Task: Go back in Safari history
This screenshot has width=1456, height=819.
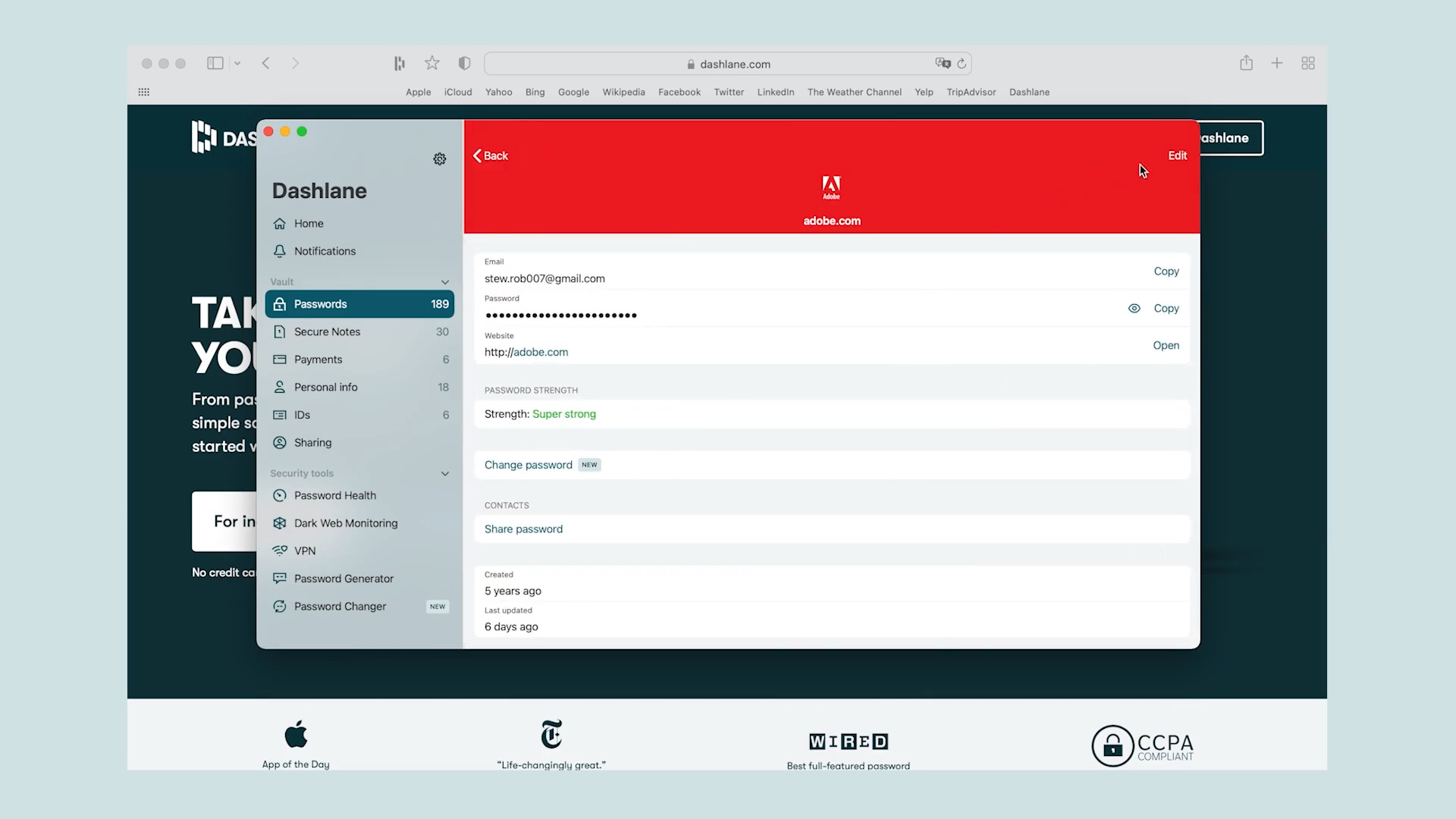Action: pos(266,64)
